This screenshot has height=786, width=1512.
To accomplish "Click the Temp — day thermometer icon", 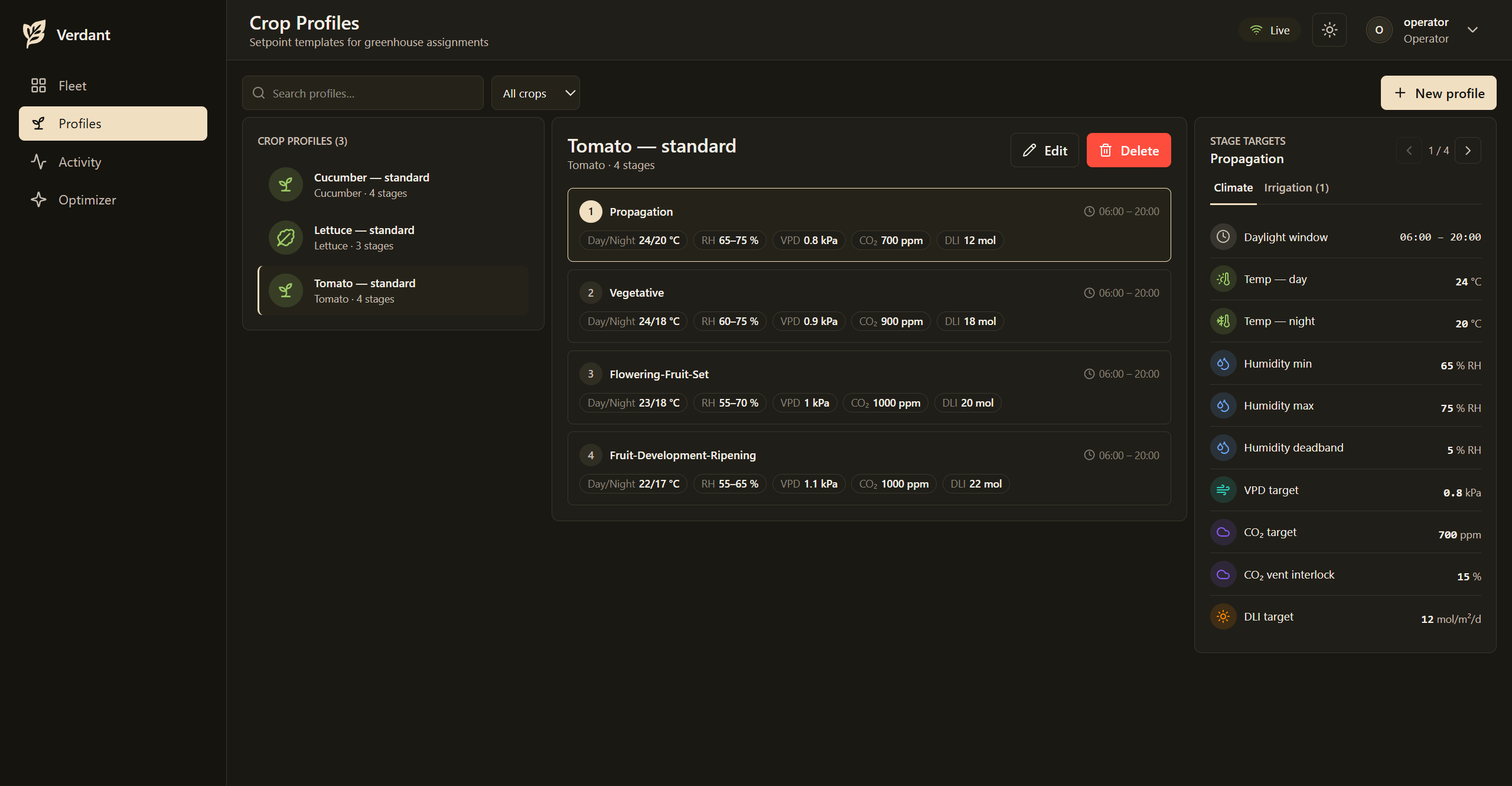I will [x=1223, y=279].
